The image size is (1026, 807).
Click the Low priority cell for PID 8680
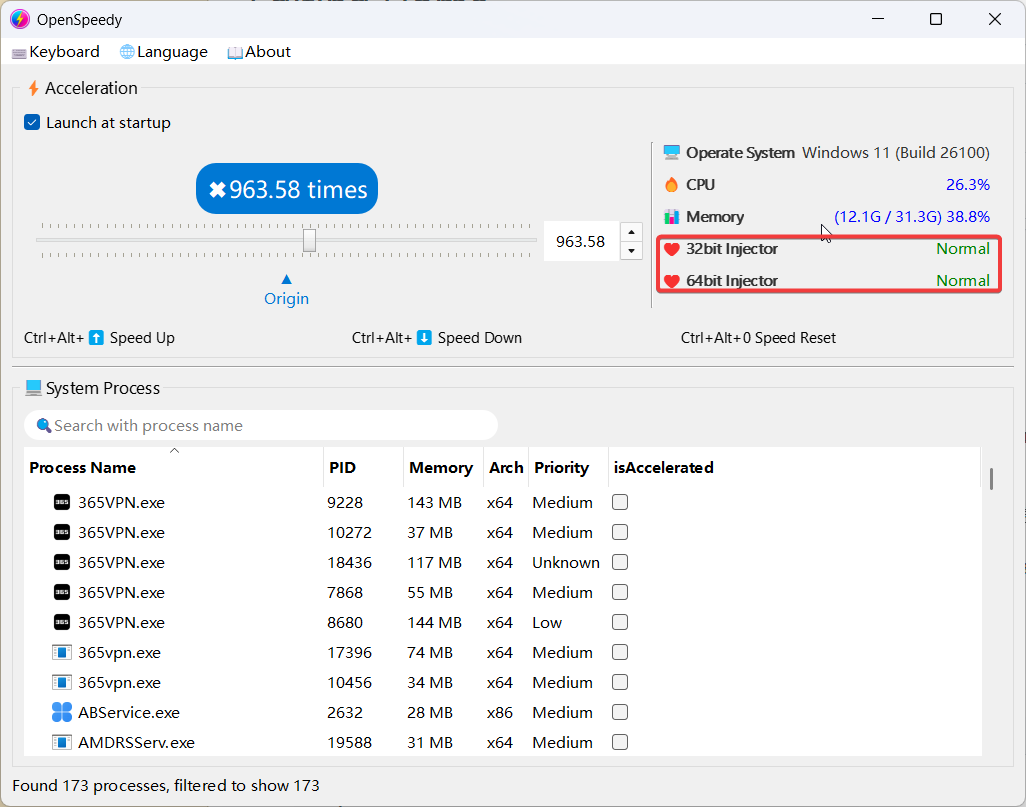tap(547, 622)
